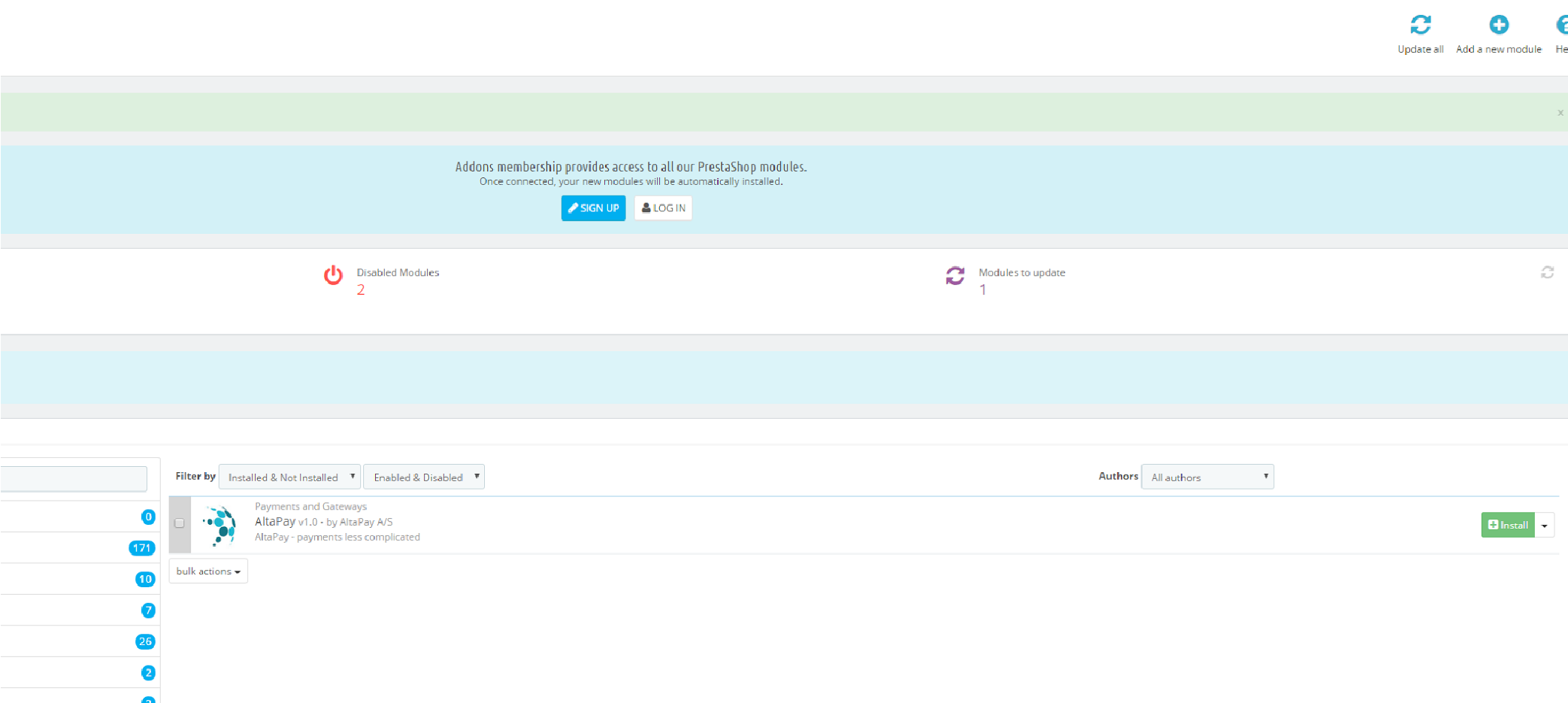Click the grey refresh icon in stats panel

1547,272
